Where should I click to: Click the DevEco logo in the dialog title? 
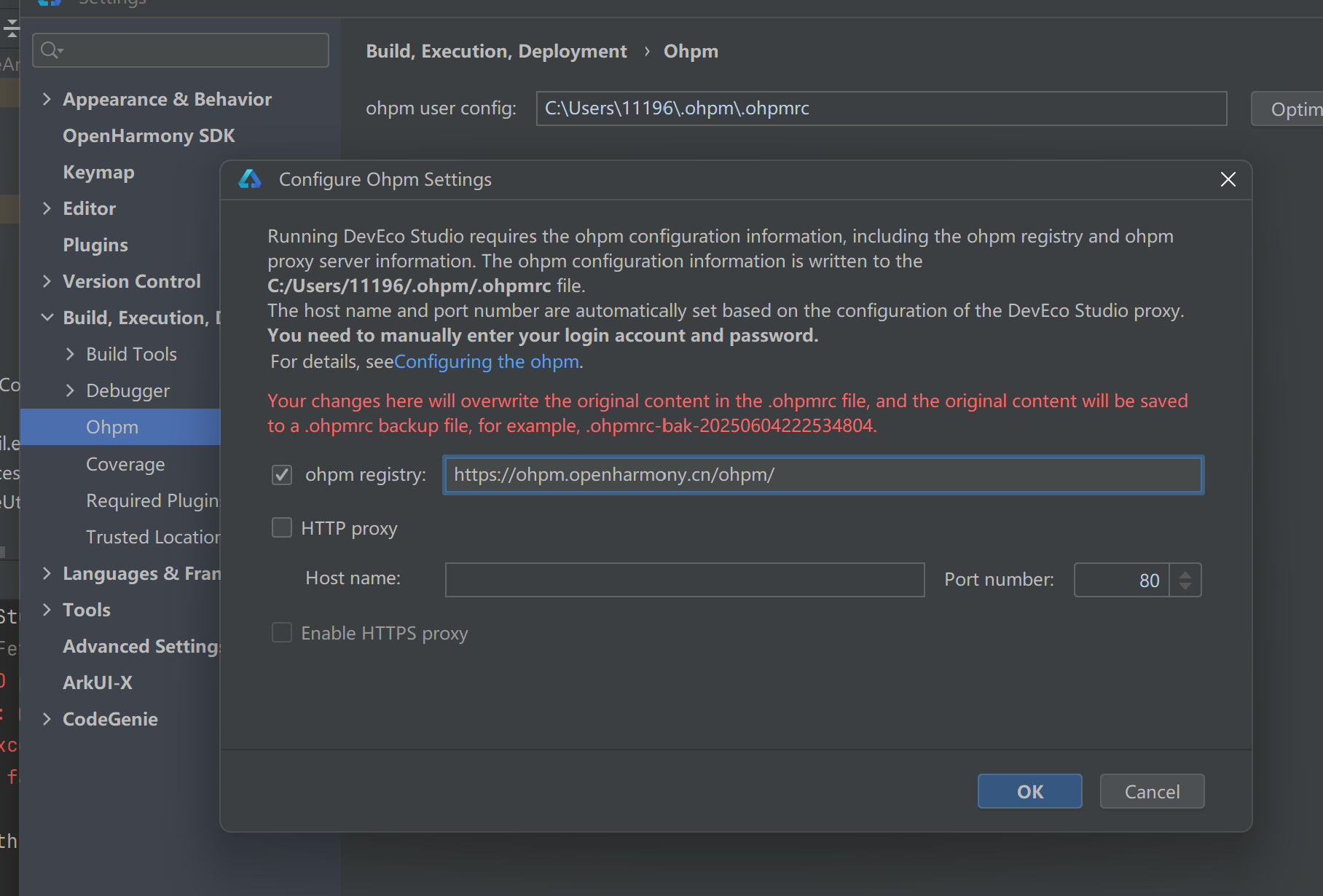click(x=250, y=179)
